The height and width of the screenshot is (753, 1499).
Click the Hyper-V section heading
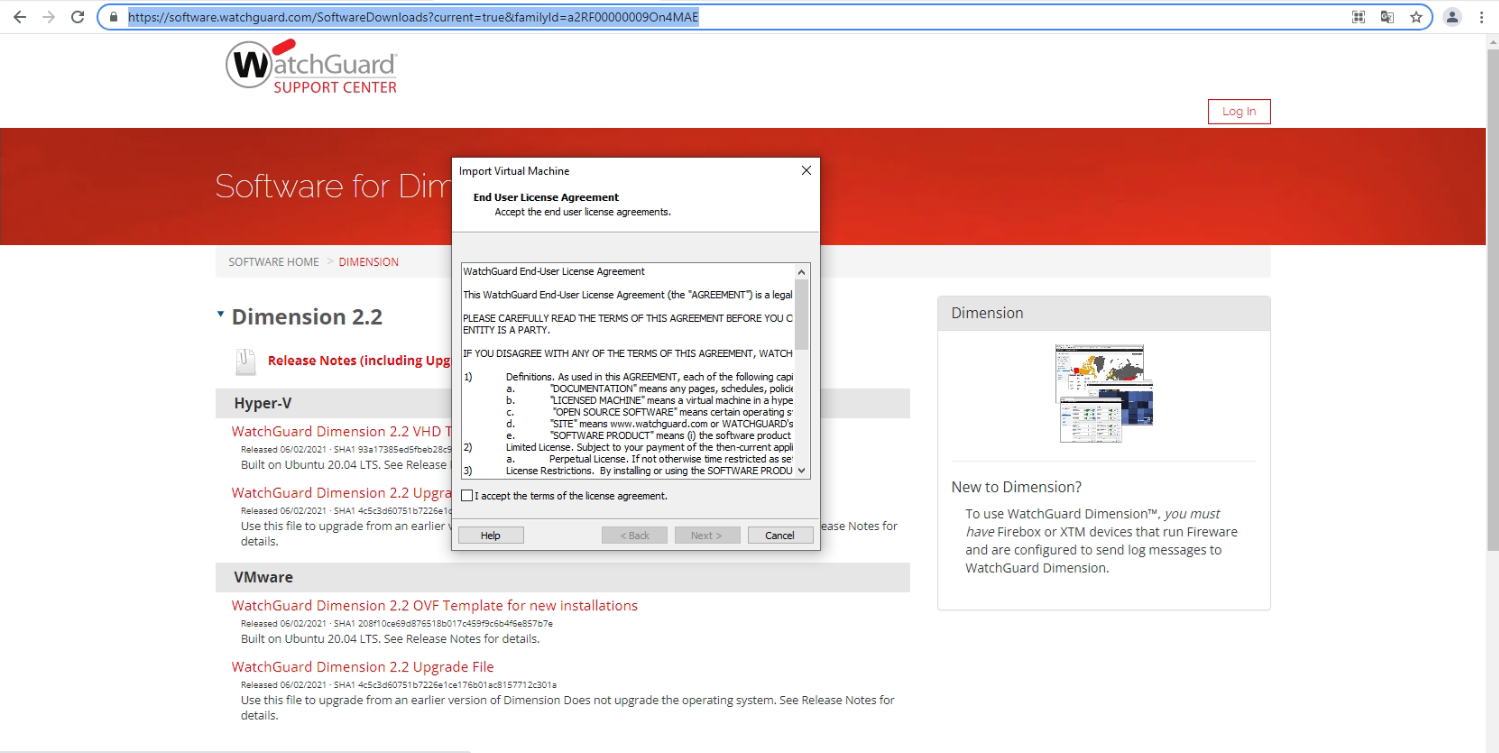tap(262, 403)
